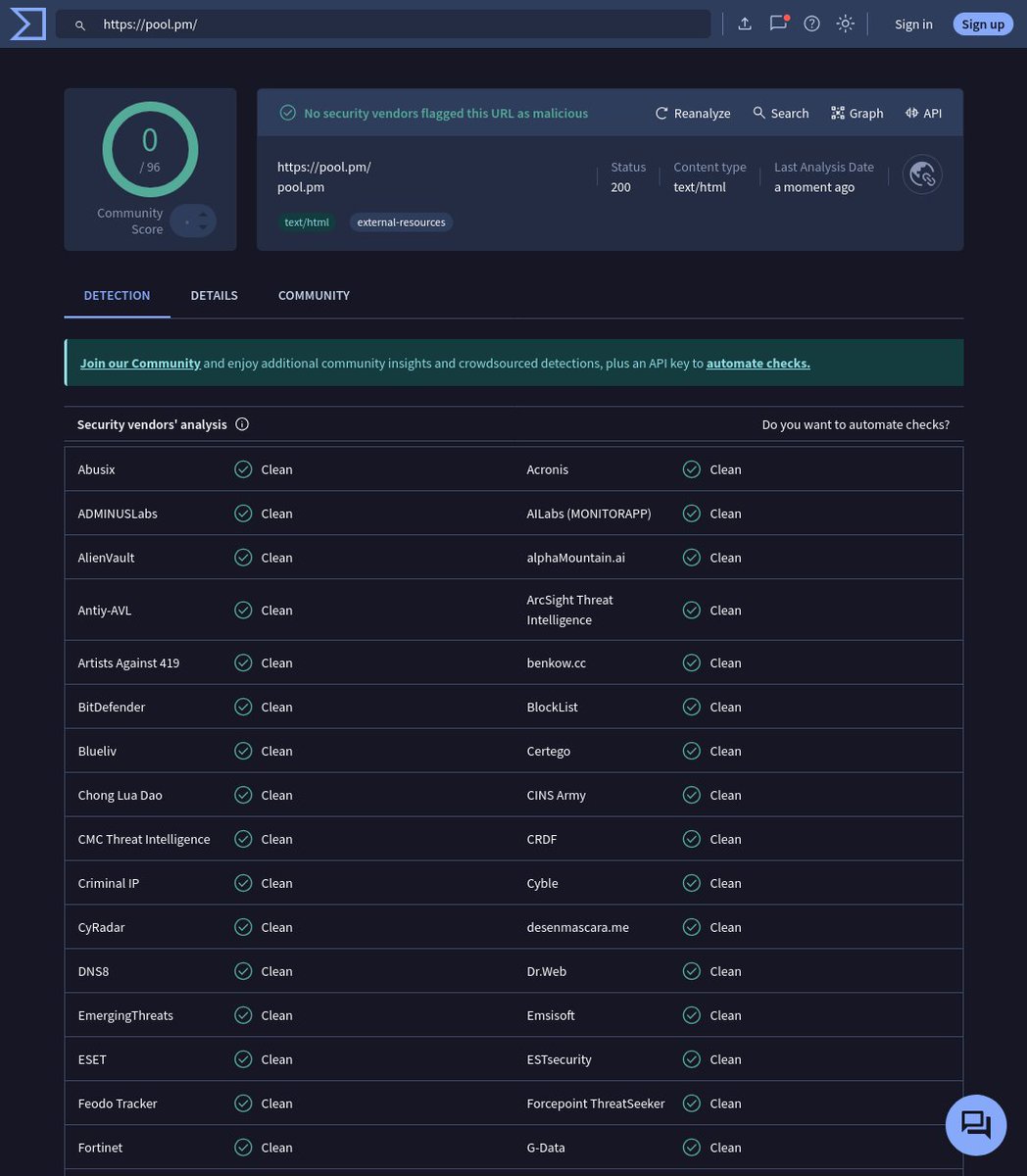Click the Clean result for ESTsecurity
The width and height of the screenshot is (1027, 1176).
[x=725, y=1059]
